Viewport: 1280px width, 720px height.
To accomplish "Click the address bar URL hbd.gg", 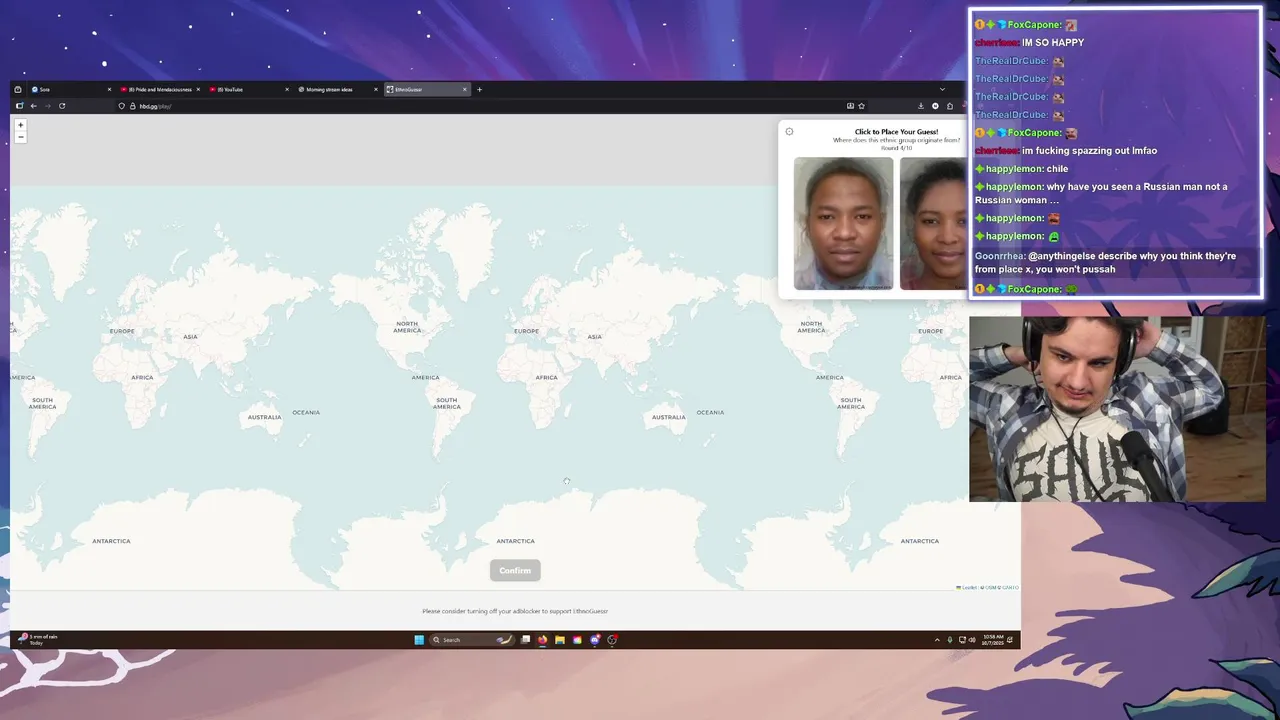I will [155, 106].
